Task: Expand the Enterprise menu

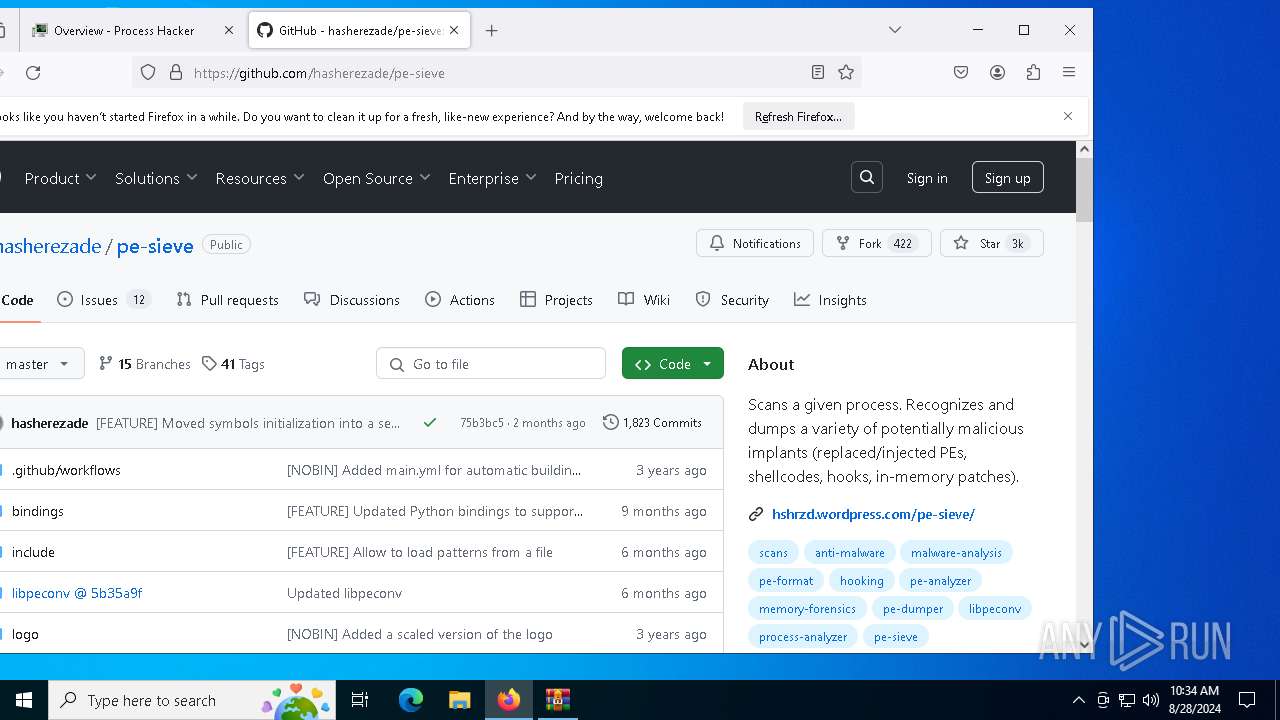Action: 492,178
